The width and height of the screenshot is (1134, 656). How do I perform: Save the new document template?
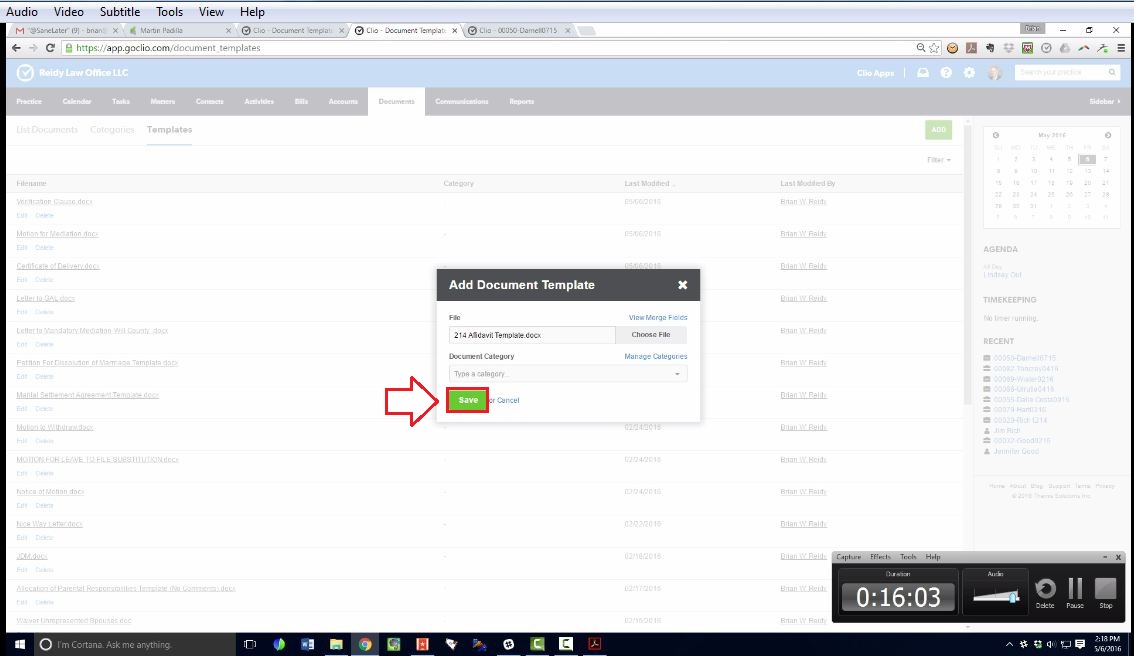pos(468,400)
